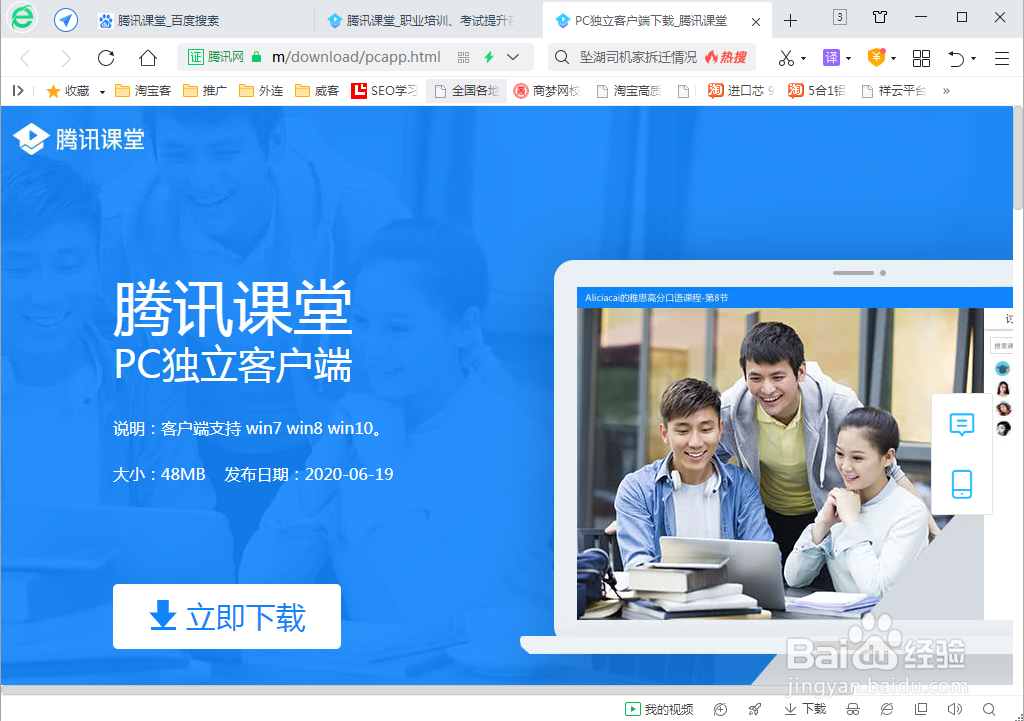Expand the 收藏 dropdown arrow
This screenshot has height=721, width=1024.
[x=102, y=92]
